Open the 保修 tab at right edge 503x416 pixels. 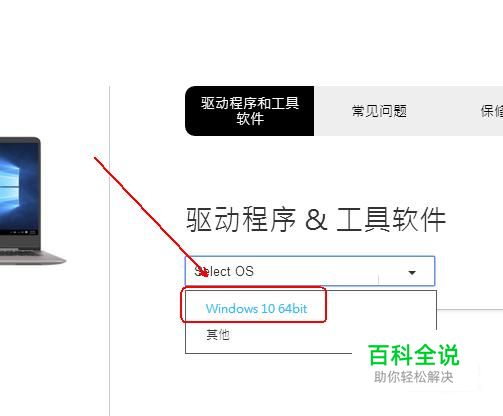[492, 111]
